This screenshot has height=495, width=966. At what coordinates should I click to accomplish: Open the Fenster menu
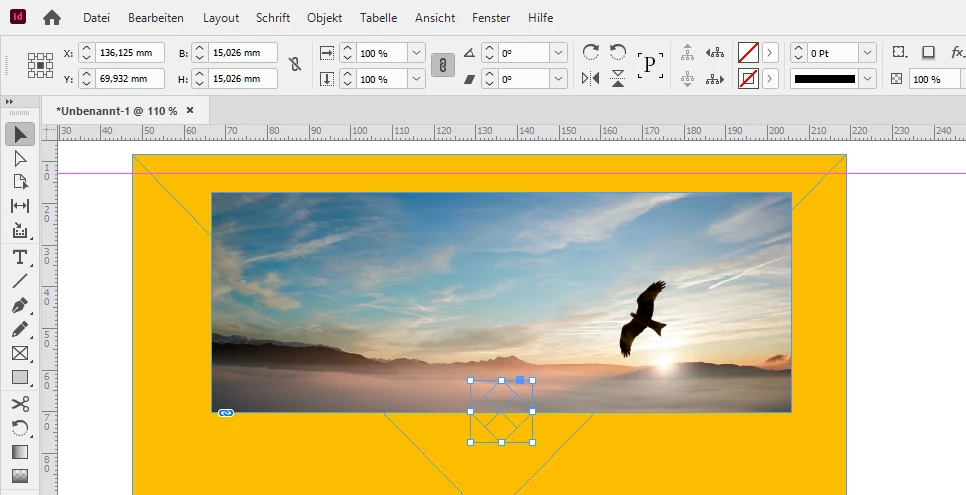pyautogui.click(x=491, y=18)
